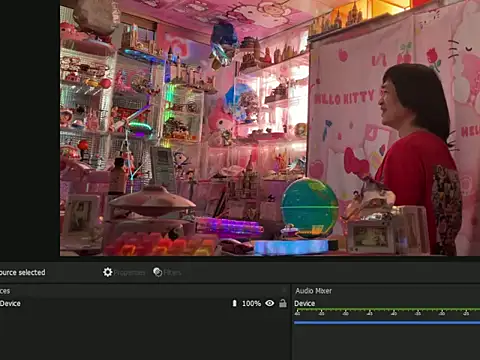Click the video preview canvas

(270, 128)
